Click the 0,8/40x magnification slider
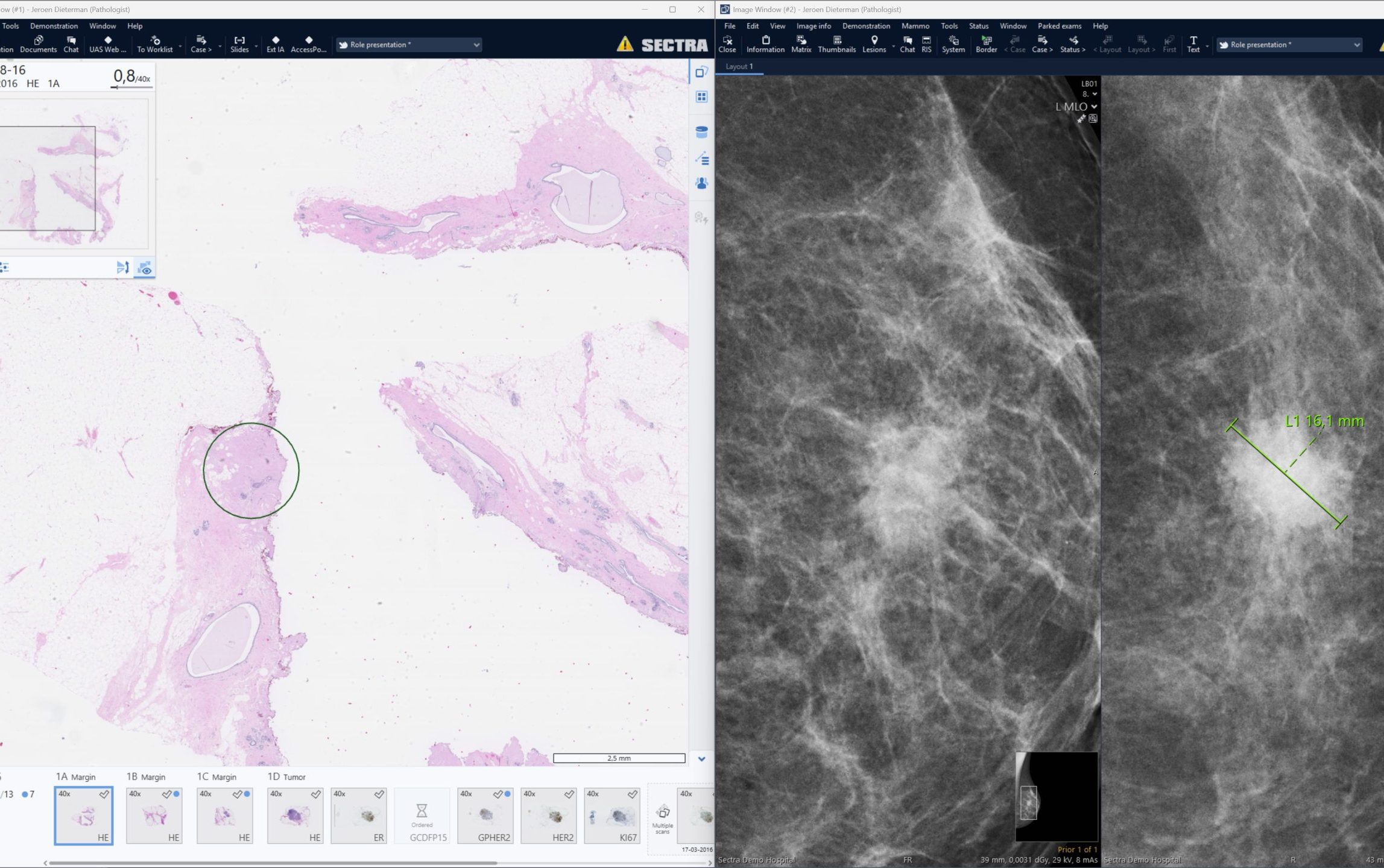The width and height of the screenshot is (1384, 868). coord(131,87)
